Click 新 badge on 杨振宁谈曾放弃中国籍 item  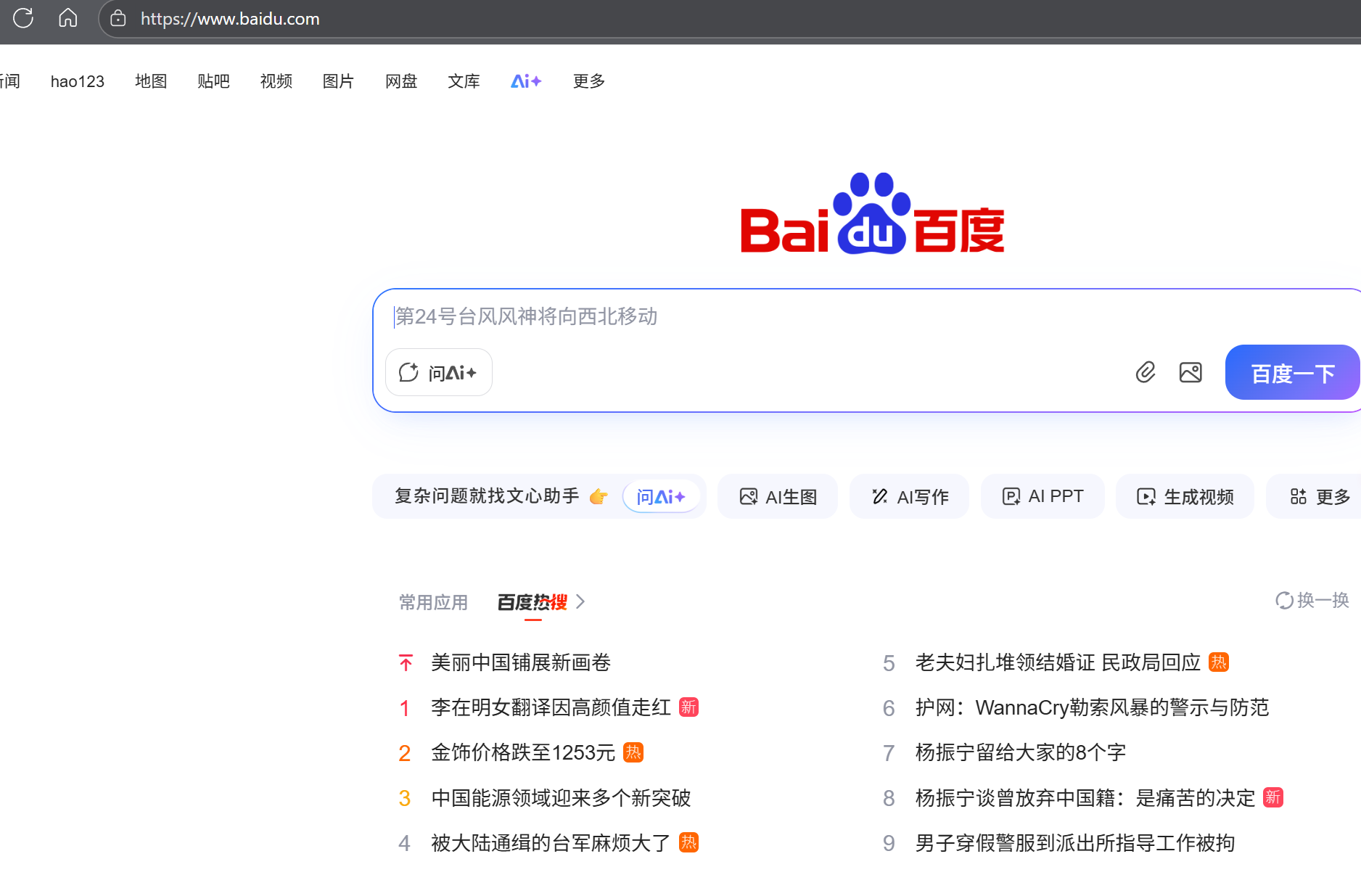click(1273, 797)
